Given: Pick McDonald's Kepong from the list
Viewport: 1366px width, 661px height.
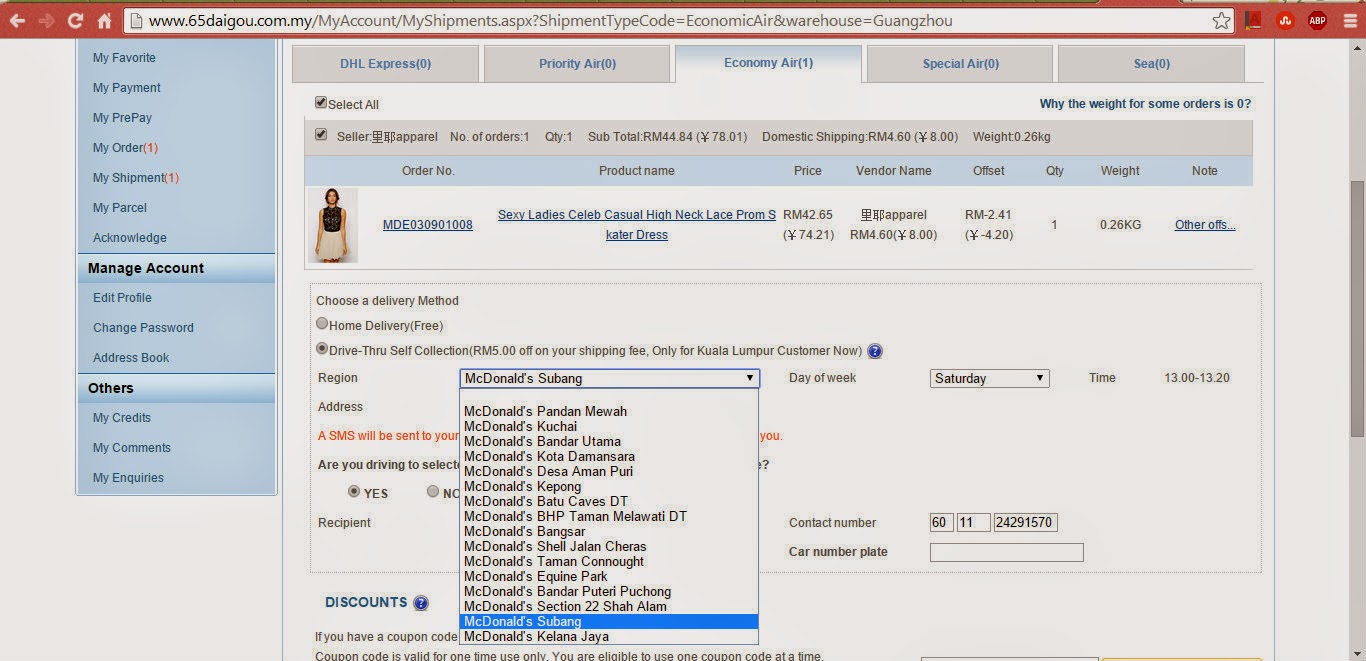Looking at the screenshot, I should click(609, 486).
